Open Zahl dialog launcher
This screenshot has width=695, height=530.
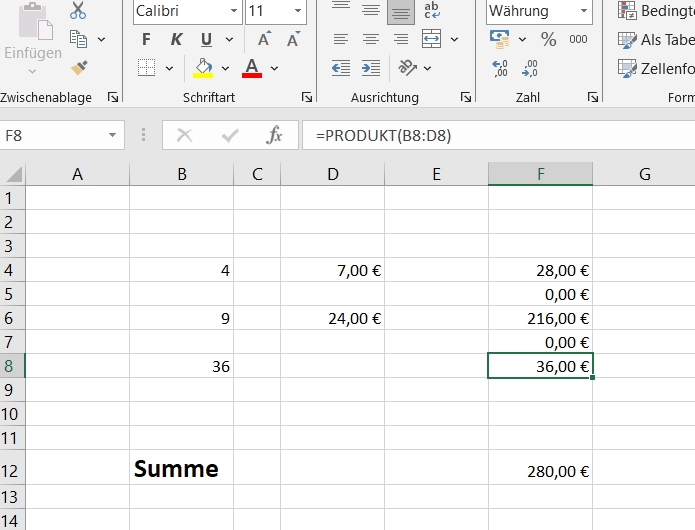(593, 97)
